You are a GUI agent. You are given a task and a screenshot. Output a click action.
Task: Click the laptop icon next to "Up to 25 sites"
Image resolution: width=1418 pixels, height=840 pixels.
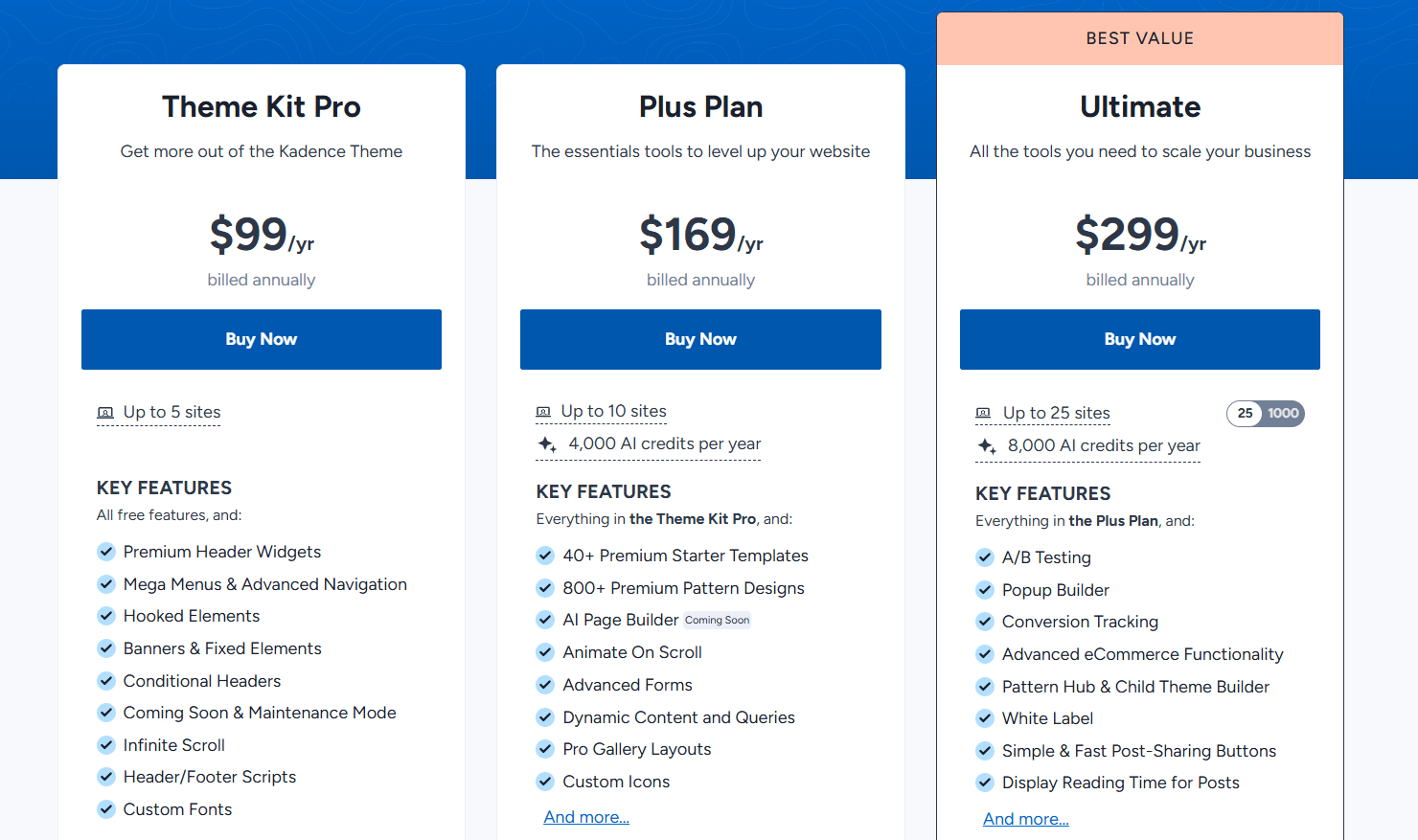click(983, 413)
